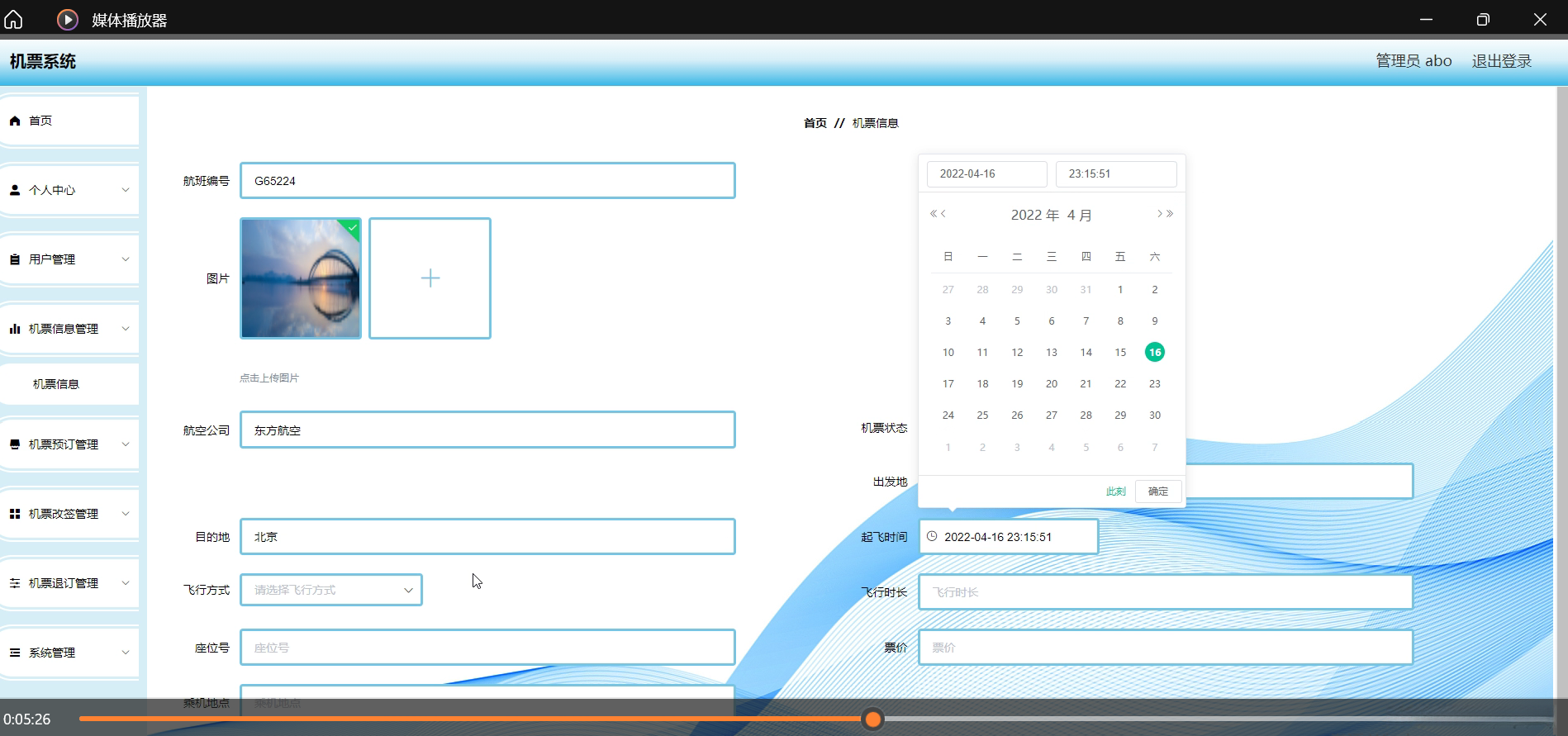
Task: Select April 10 in the calendar
Action: click(948, 353)
